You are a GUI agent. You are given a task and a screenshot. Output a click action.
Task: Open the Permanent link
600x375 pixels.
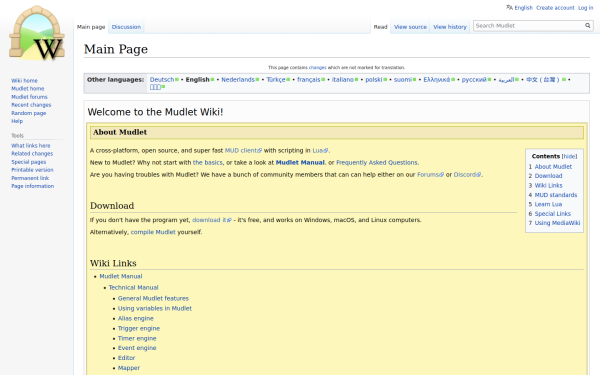(30, 178)
